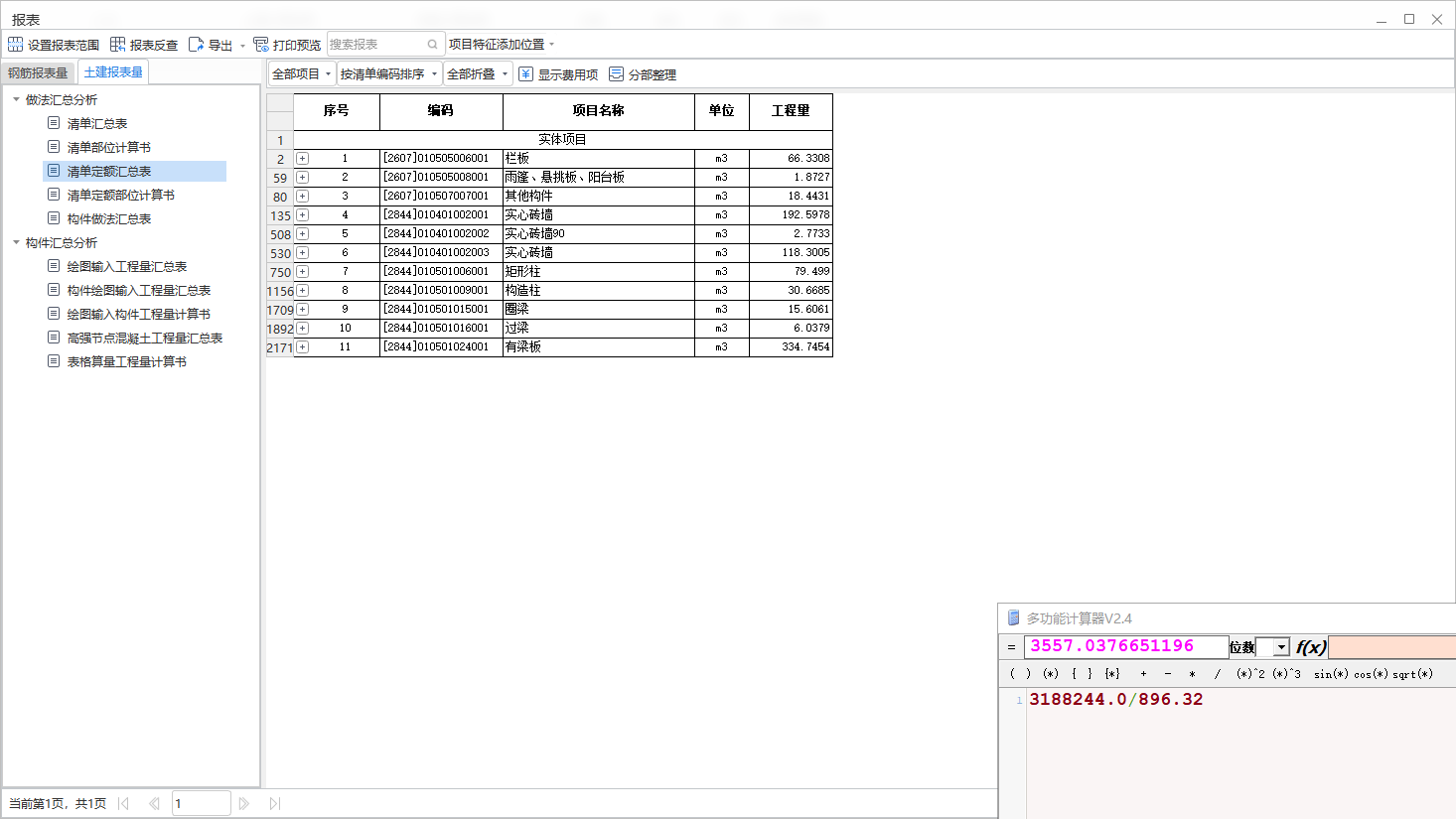Viewport: 1456px width, 819px height.
Task: Expand row 有梁板 plus box
Action: [x=302, y=347]
